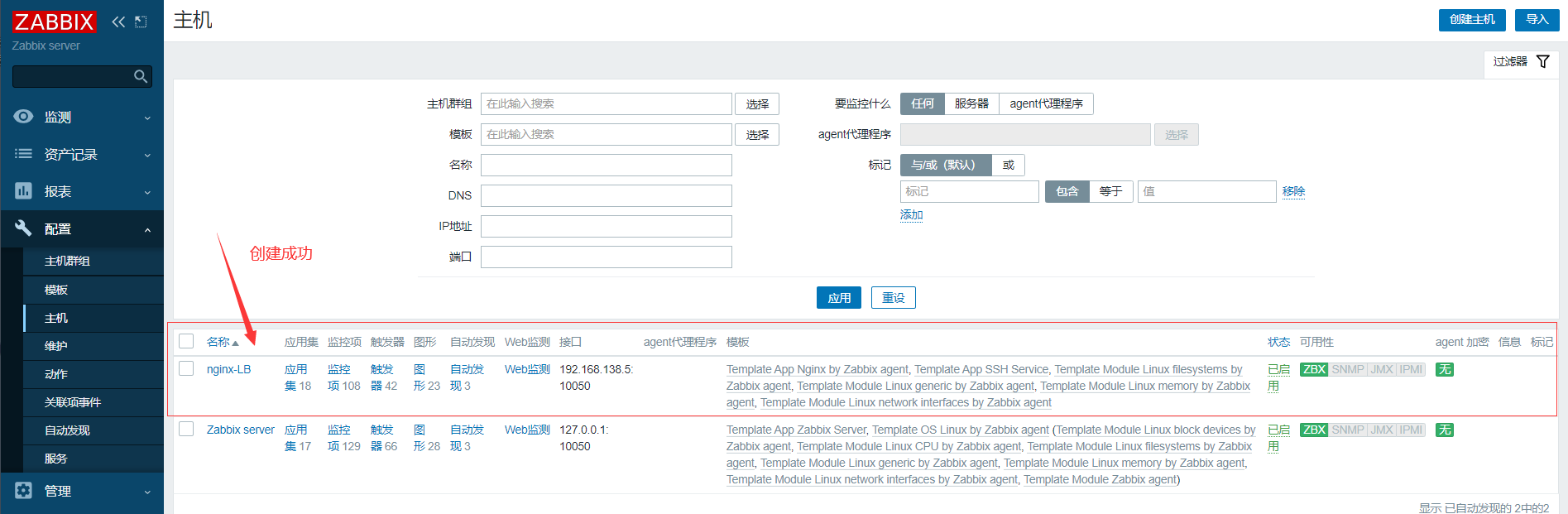Viewport: 1568px width, 514px height.
Task: Click the 导入 button
Action: pyautogui.click(x=1537, y=20)
